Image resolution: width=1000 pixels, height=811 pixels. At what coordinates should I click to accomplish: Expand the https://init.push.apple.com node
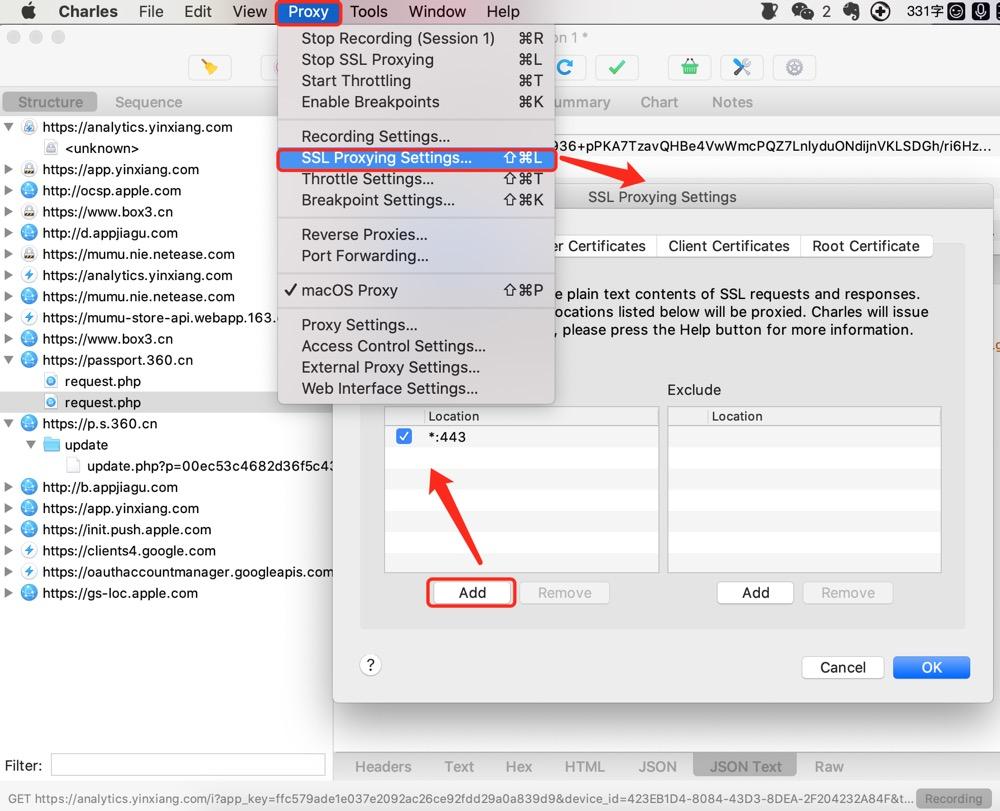(x=8, y=529)
